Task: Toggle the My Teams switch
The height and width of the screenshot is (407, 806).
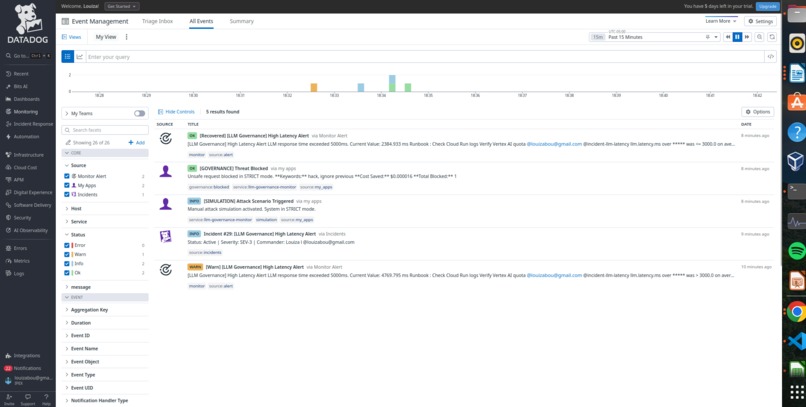Action: tap(139, 114)
